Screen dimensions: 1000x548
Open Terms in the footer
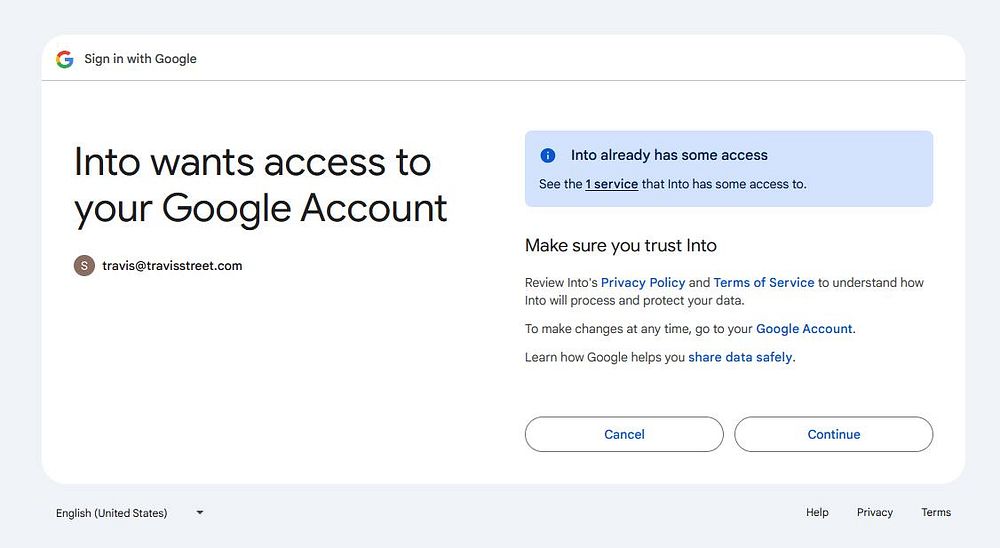pyautogui.click(x=936, y=513)
